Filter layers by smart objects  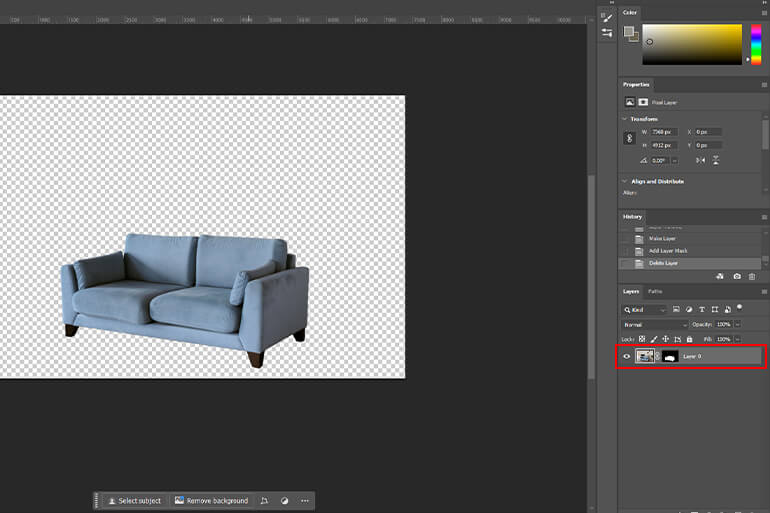point(727,309)
